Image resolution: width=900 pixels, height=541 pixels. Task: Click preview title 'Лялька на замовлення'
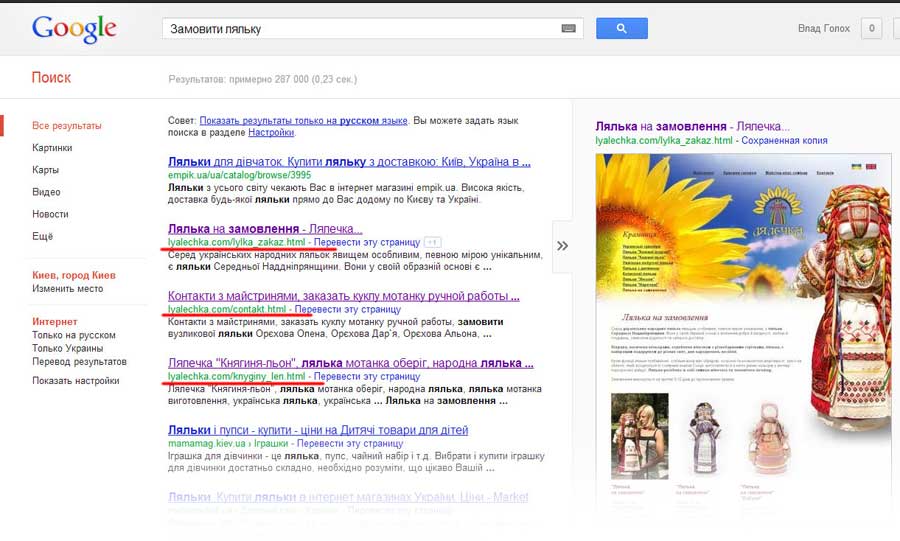692,126
